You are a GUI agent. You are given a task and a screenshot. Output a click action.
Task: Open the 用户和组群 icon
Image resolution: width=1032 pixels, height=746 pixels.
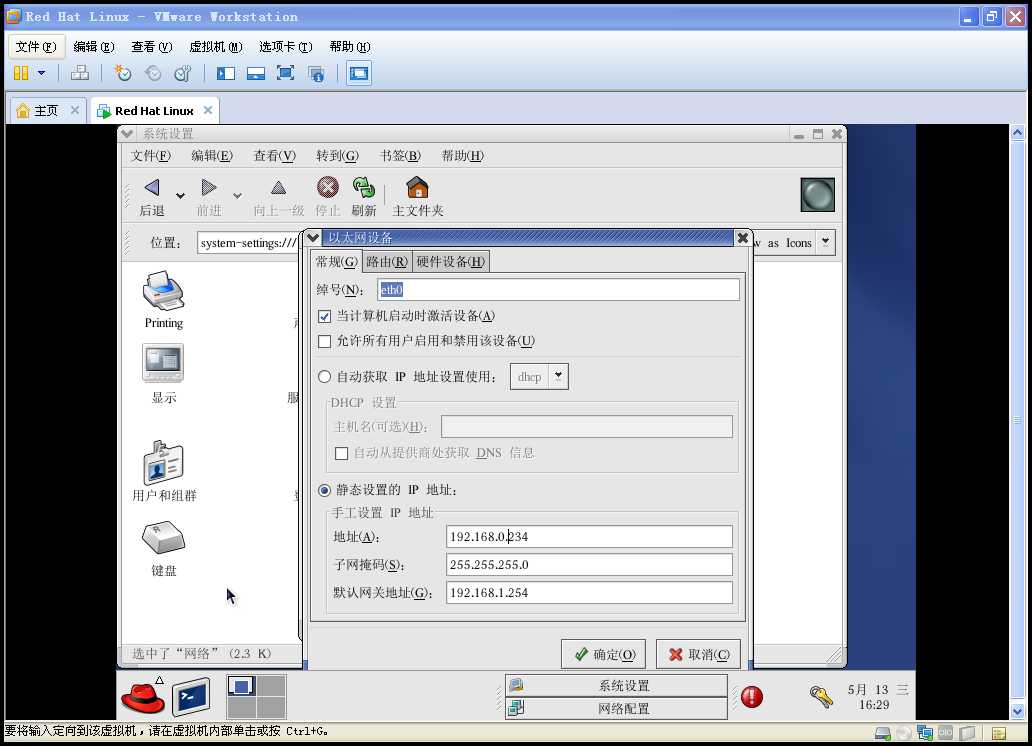pos(163,462)
